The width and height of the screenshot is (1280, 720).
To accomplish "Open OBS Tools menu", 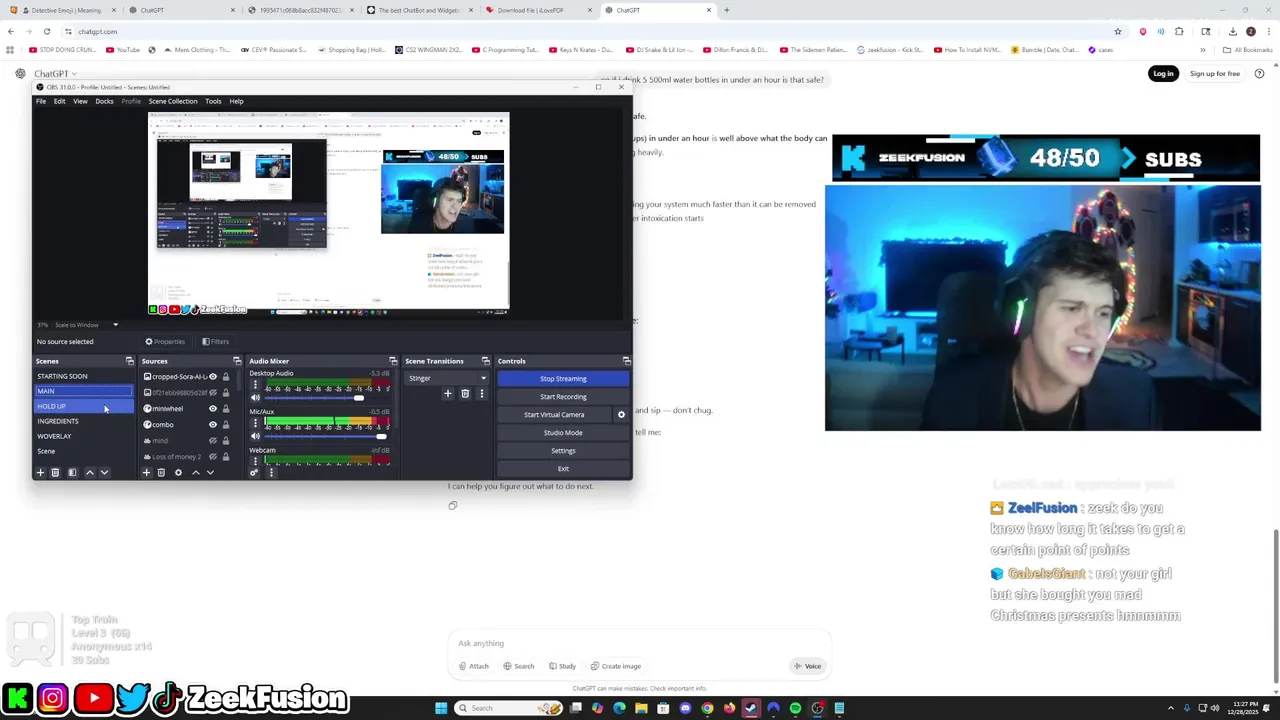I will click(x=213, y=101).
